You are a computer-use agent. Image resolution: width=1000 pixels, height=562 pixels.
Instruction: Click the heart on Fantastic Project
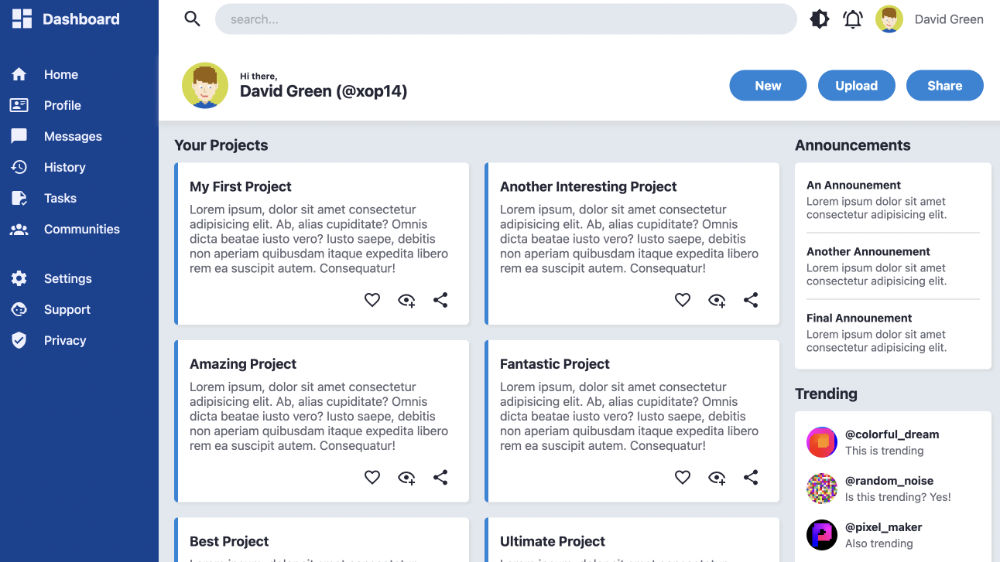tap(682, 478)
